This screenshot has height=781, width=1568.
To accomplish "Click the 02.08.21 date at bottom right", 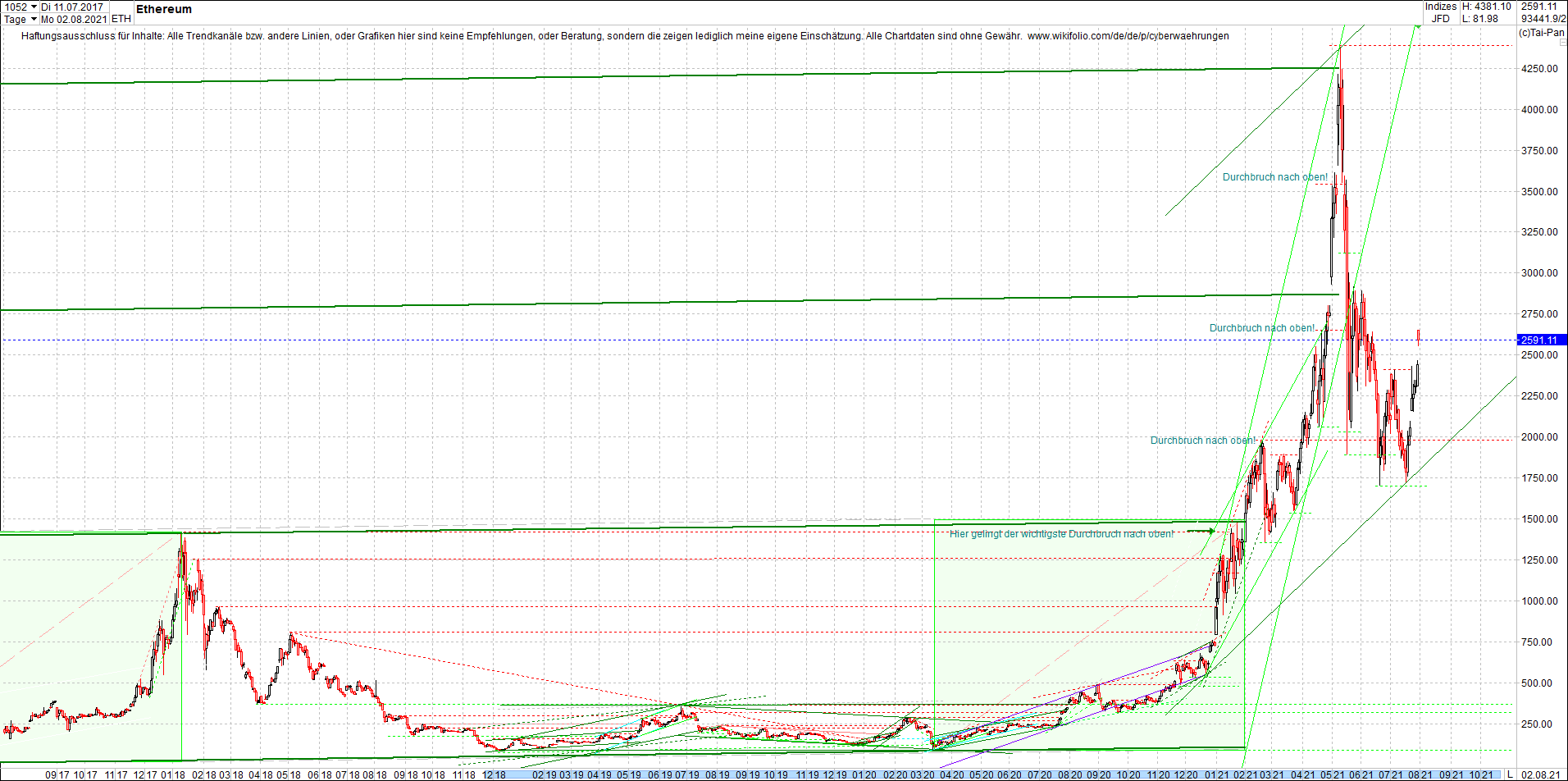I will point(1542,774).
